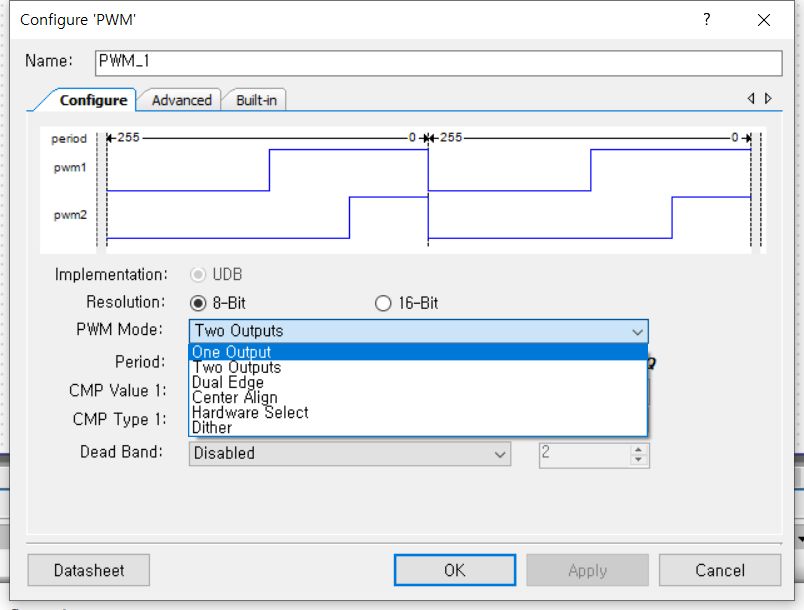Select 16-Bit resolution
Image resolution: width=804 pixels, height=610 pixels.
(383, 303)
